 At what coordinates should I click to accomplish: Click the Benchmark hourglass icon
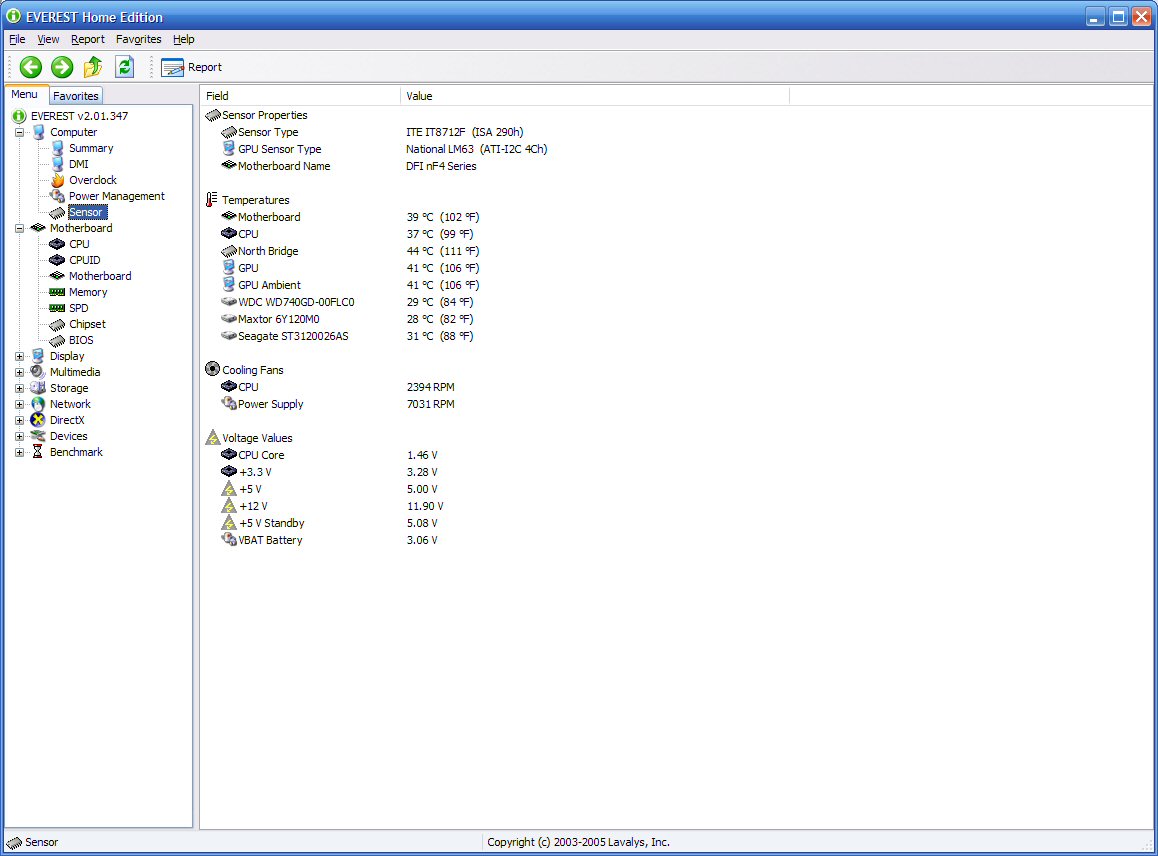click(x=38, y=452)
